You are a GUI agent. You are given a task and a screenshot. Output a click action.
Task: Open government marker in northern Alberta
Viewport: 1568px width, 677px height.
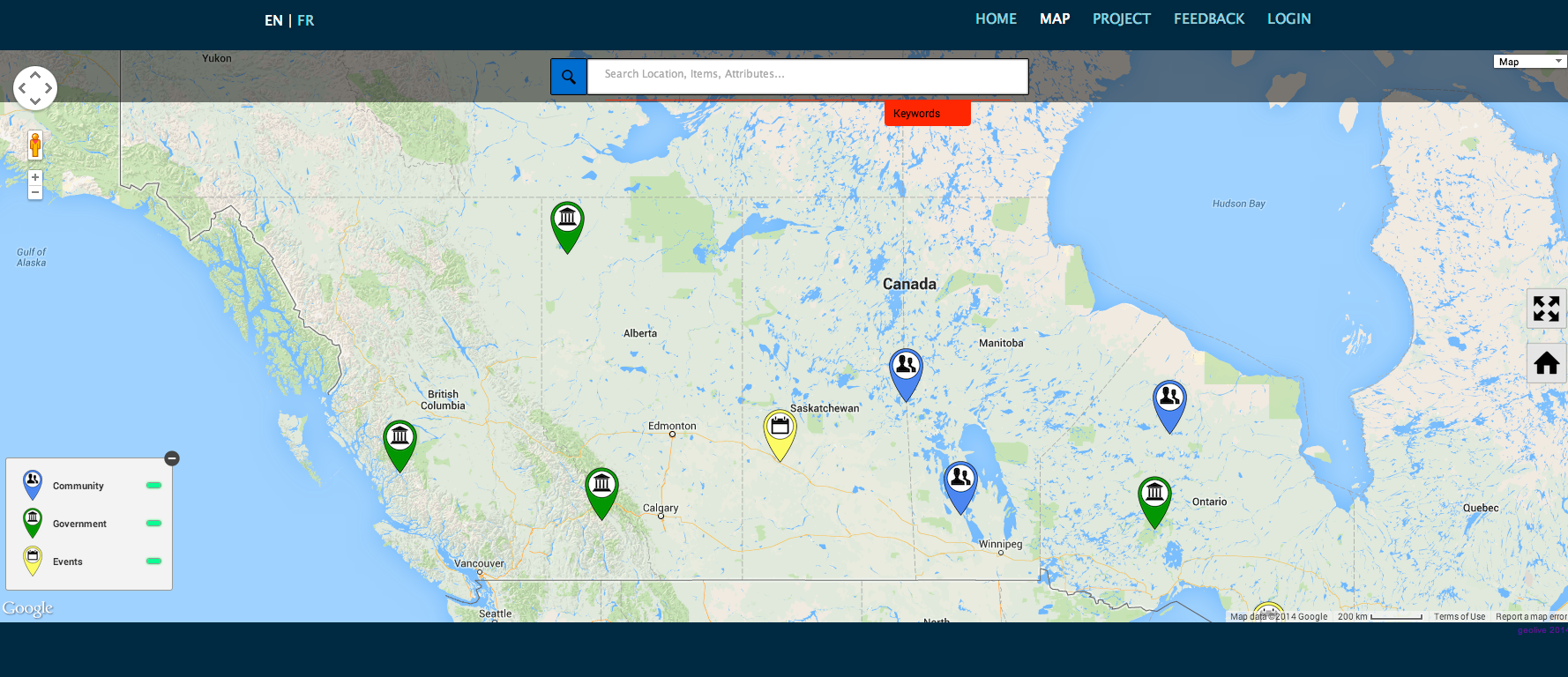click(x=567, y=227)
